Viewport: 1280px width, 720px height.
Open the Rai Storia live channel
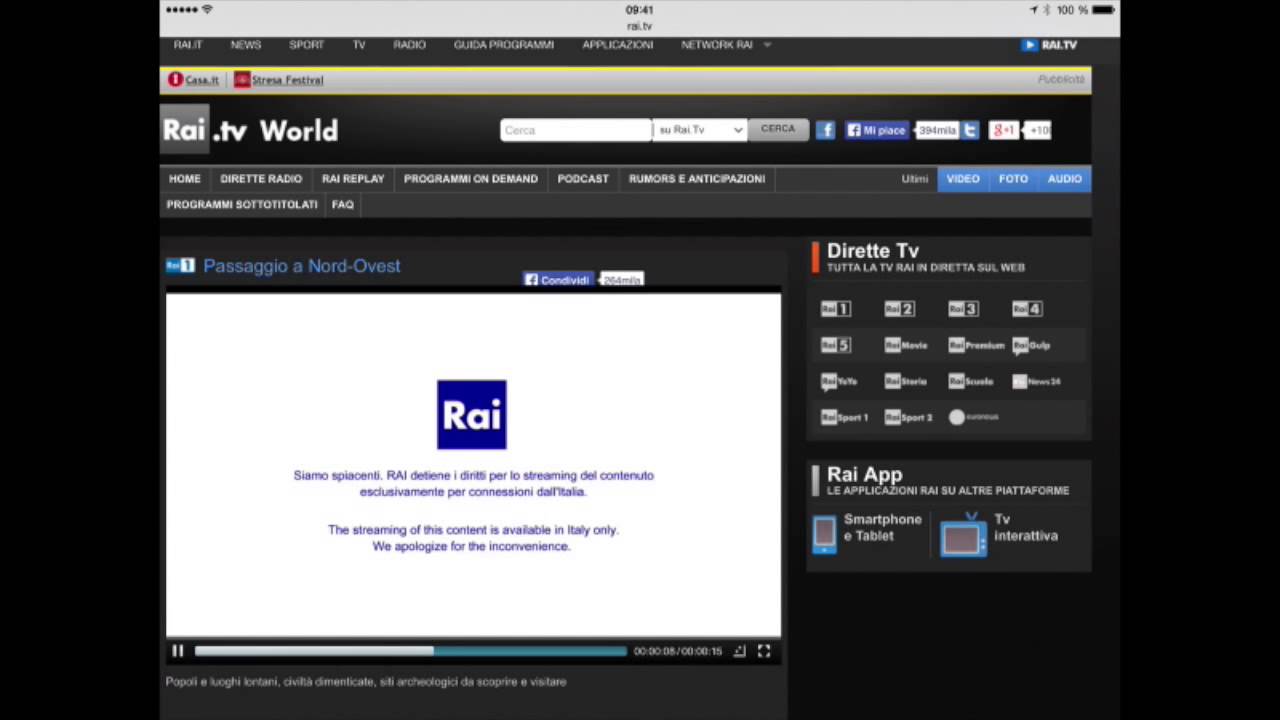point(906,381)
